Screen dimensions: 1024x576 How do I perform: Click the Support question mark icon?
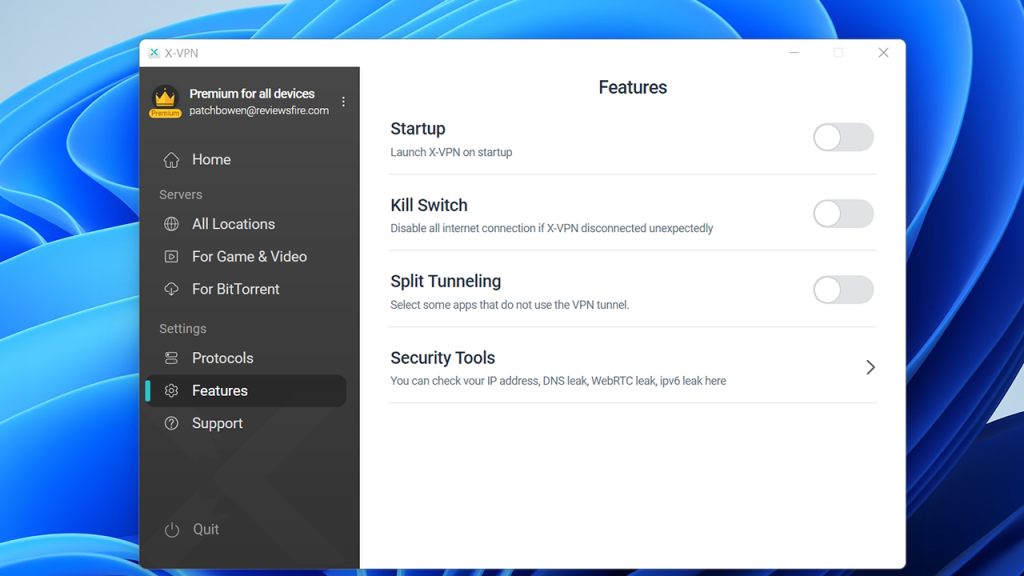[171, 423]
